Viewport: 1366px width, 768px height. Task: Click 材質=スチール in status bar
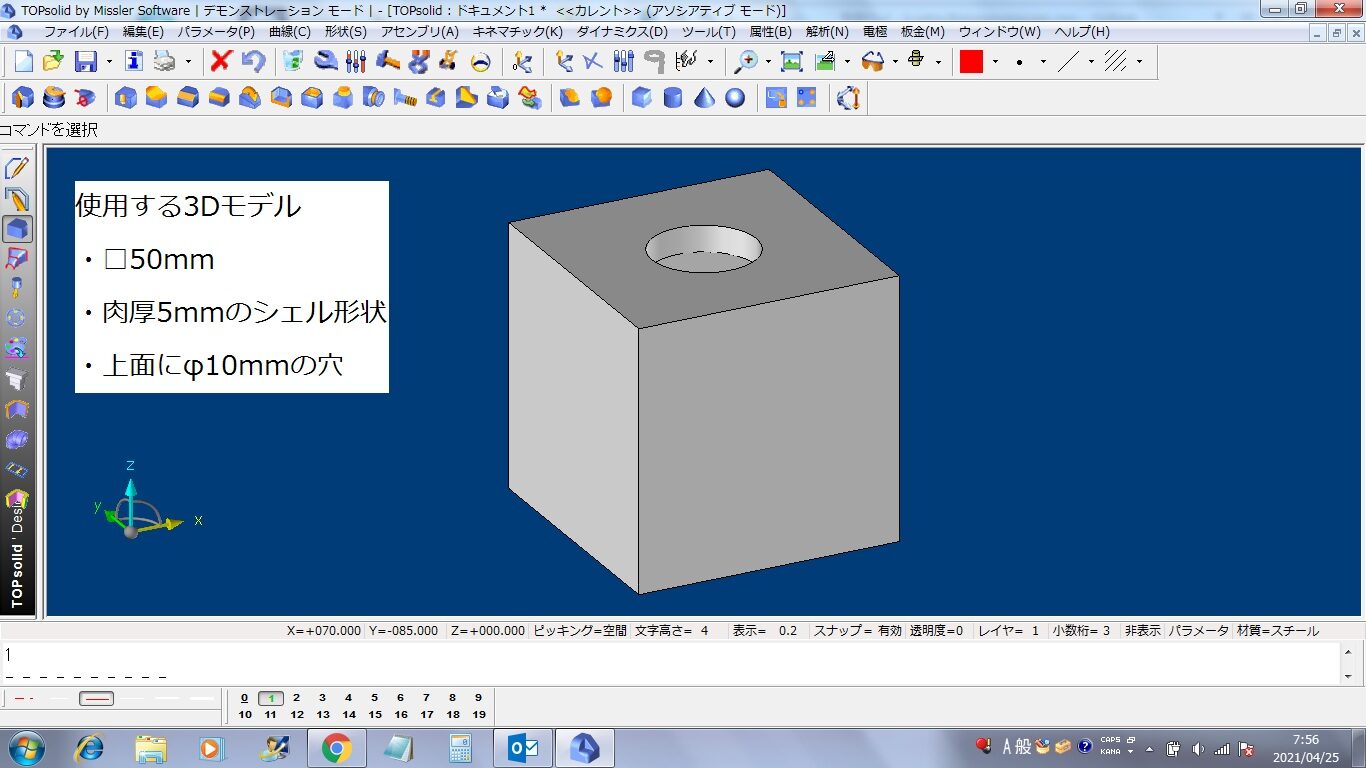pos(1277,631)
